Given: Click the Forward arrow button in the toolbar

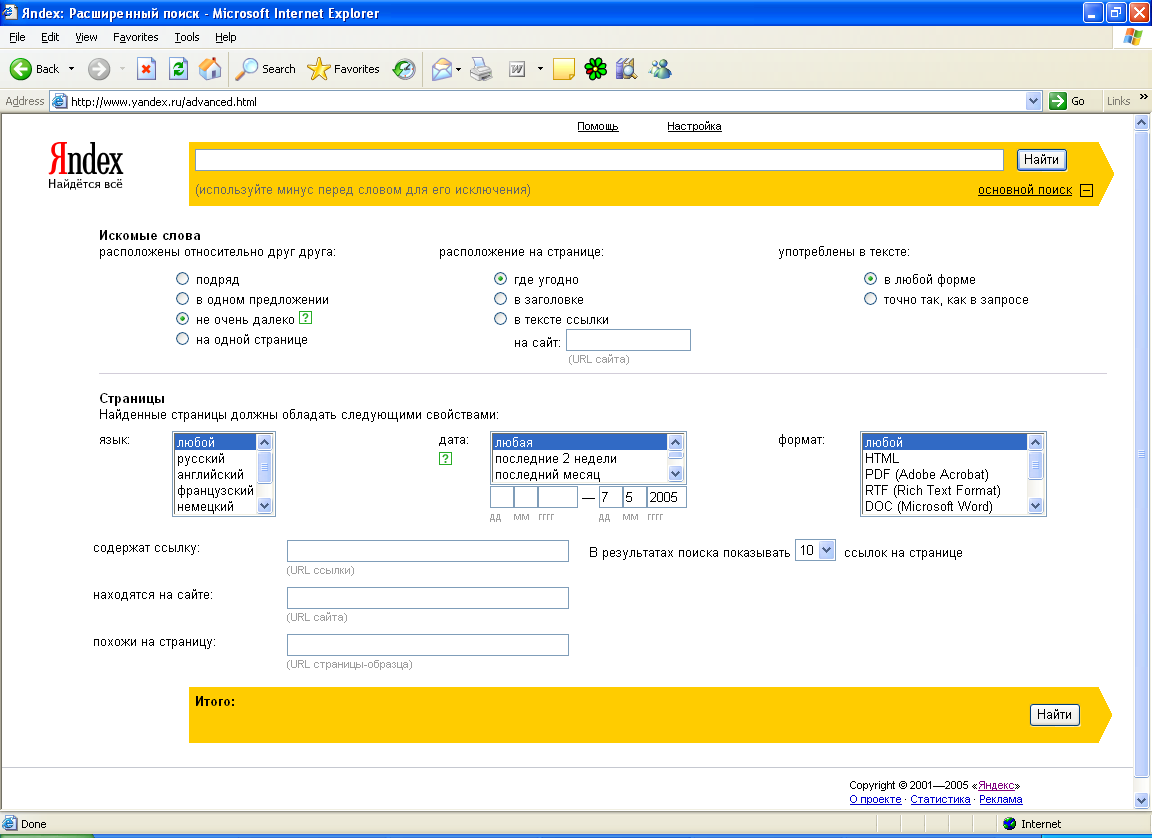Looking at the screenshot, I should pyautogui.click(x=98, y=69).
